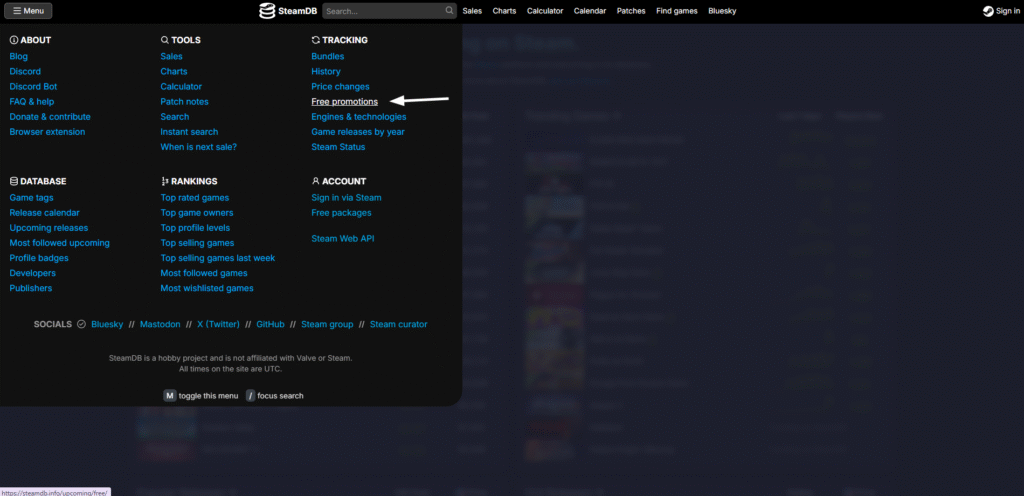The image size is (1024, 496).
Task: Open Developers link
Action: (x=33, y=273)
